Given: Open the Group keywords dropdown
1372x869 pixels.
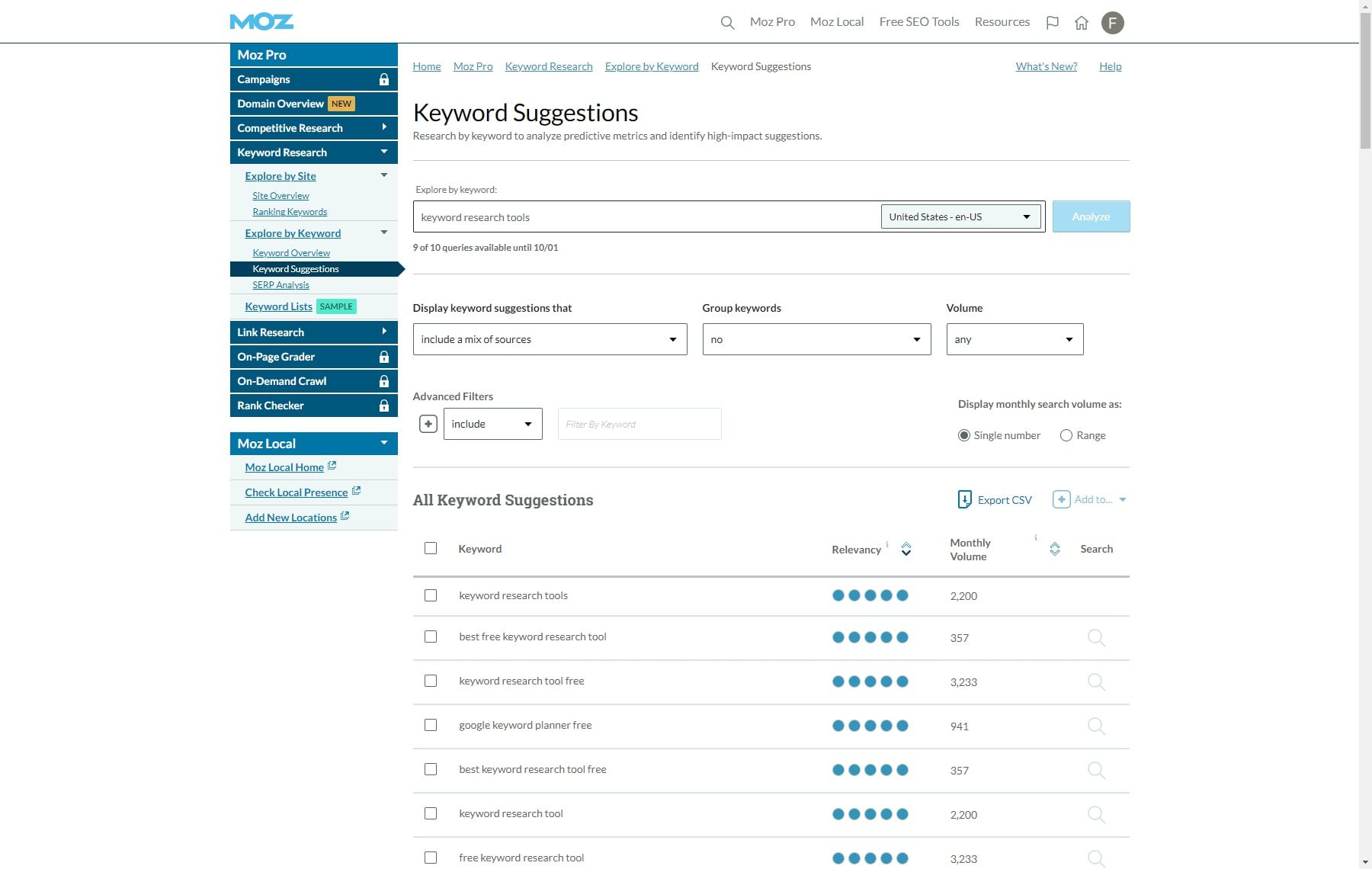Looking at the screenshot, I should pyautogui.click(x=816, y=338).
